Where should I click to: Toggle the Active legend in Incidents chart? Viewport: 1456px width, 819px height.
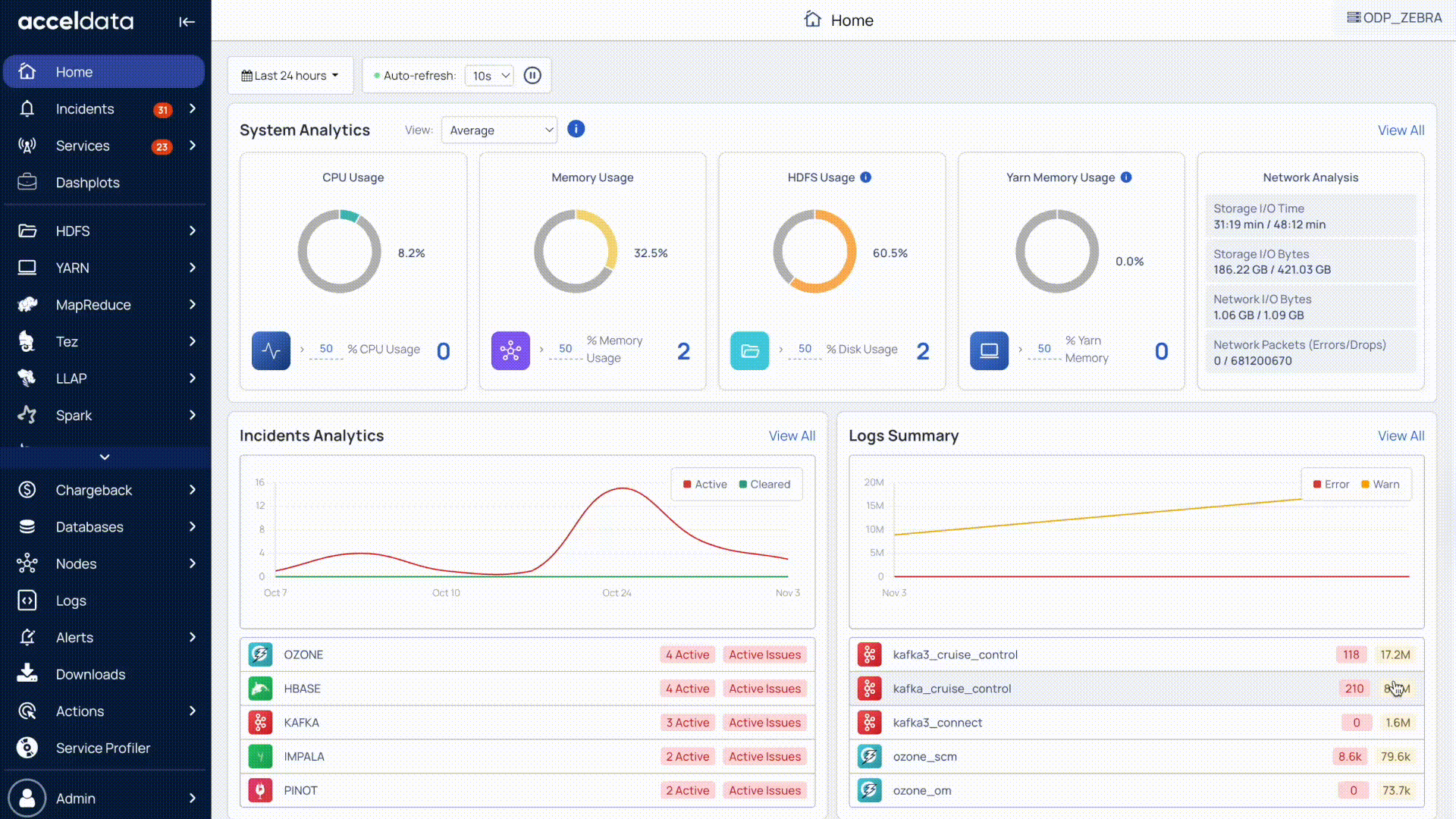click(x=704, y=485)
